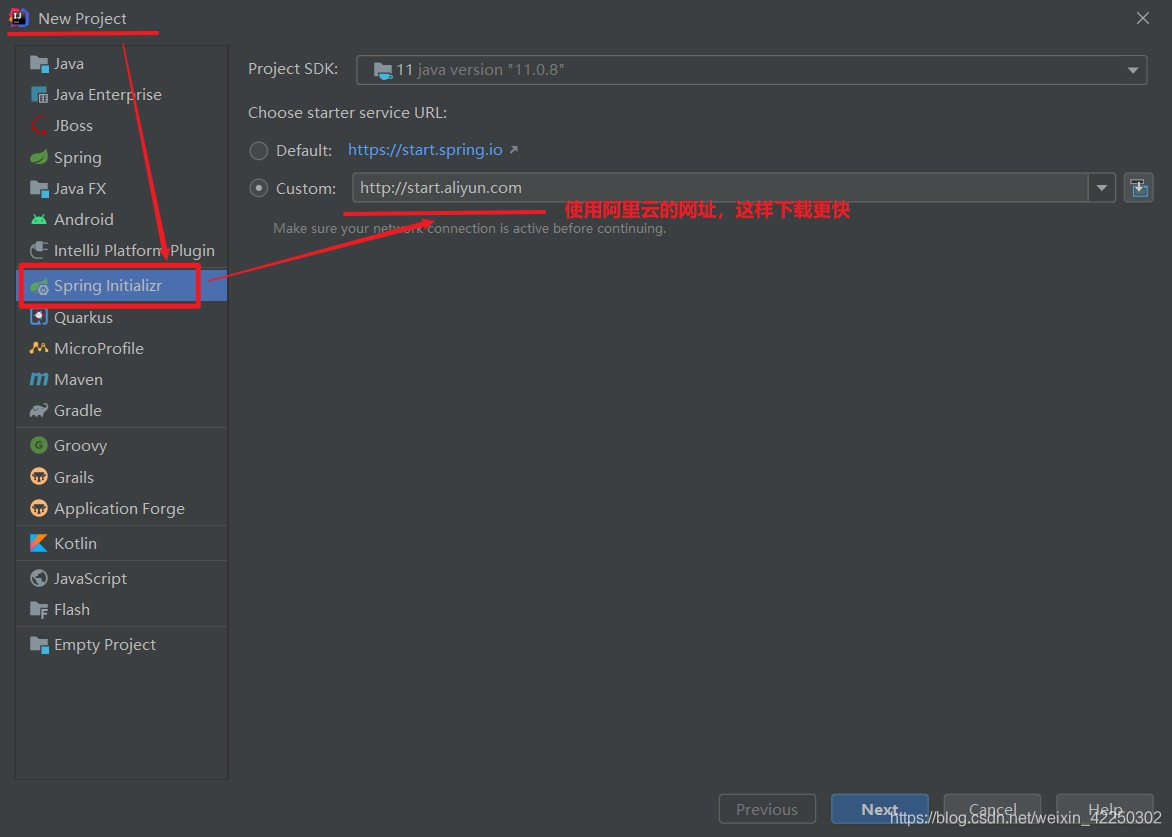The width and height of the screenshot is (1172, 837).
Task: Choose Java project type
Action: pos(122,64)
